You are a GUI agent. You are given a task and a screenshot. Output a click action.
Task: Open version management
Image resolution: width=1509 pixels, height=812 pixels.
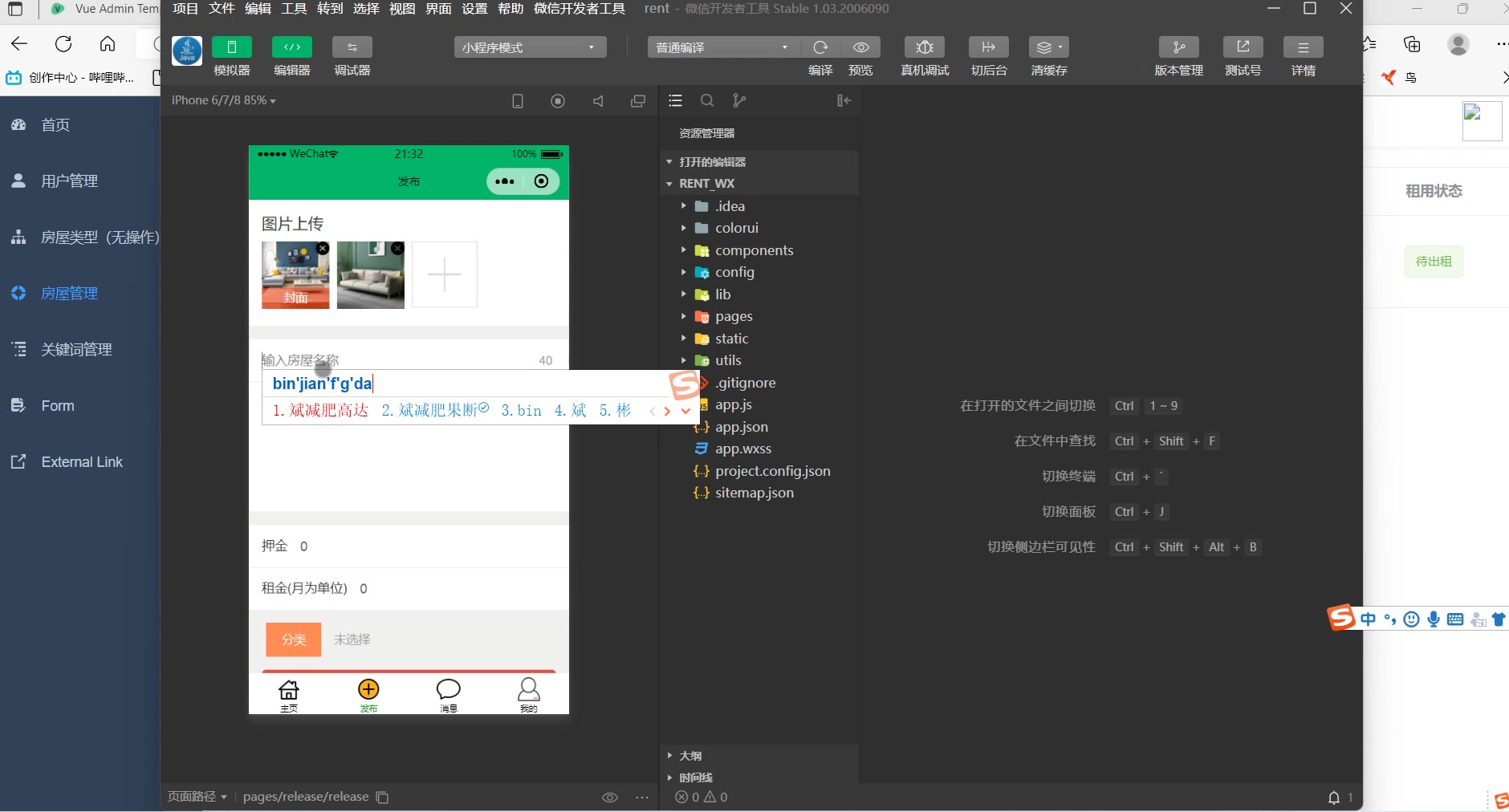(1178, 47)
